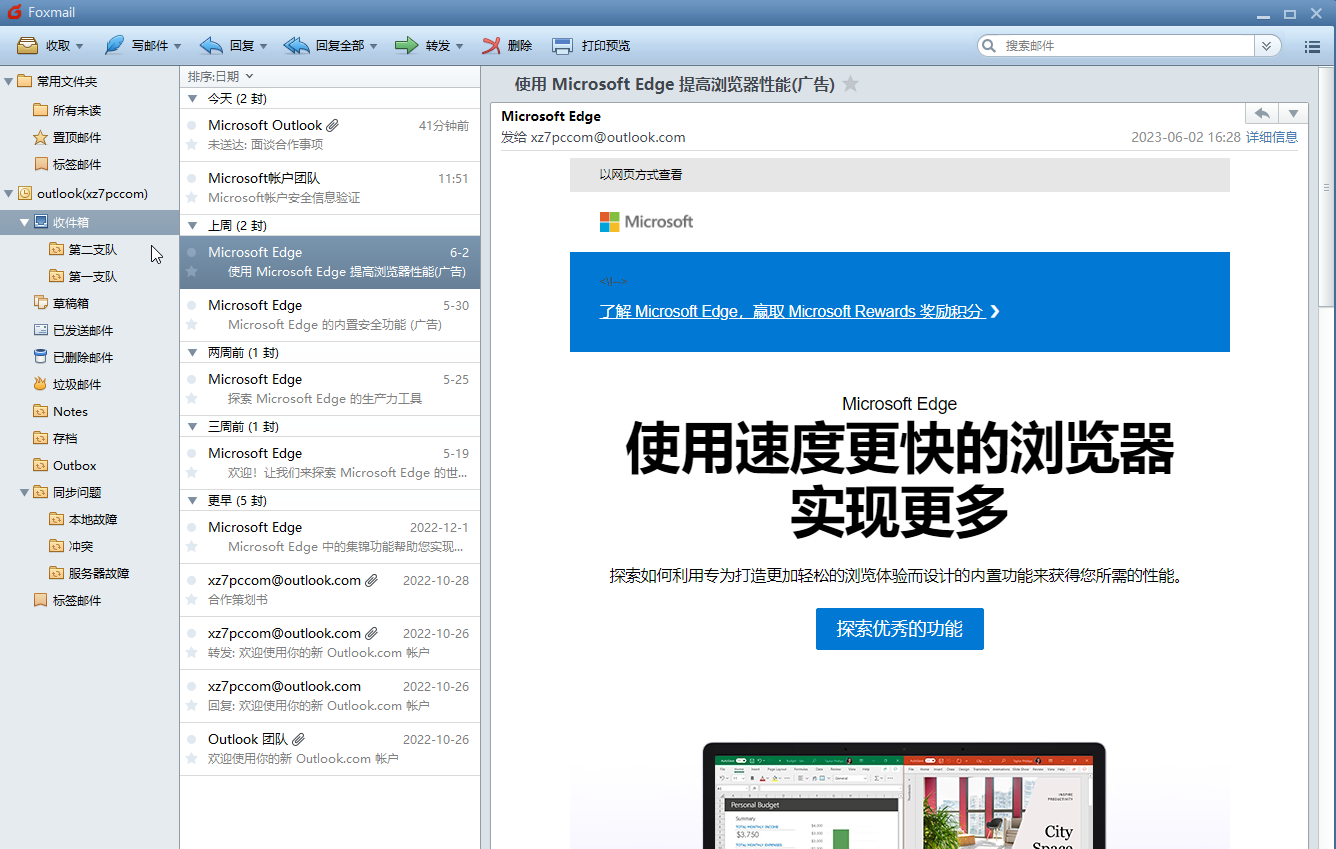Click the Microsoft logo in email body
The width and height of the screenshot is (1336, 849).
(646, 221)
